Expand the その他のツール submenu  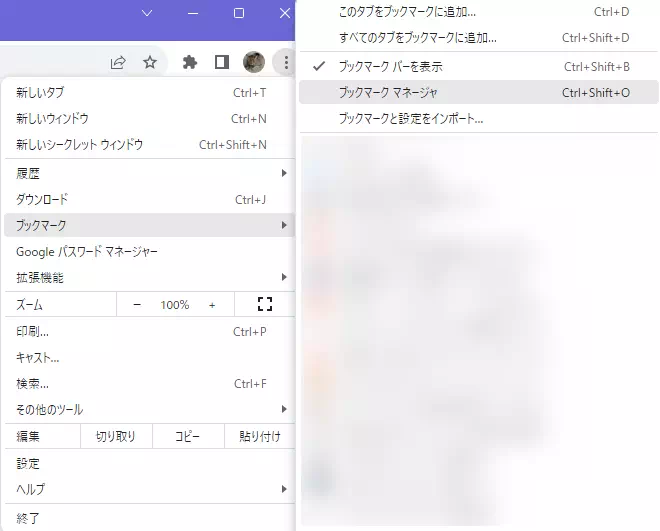coord(148,409)
